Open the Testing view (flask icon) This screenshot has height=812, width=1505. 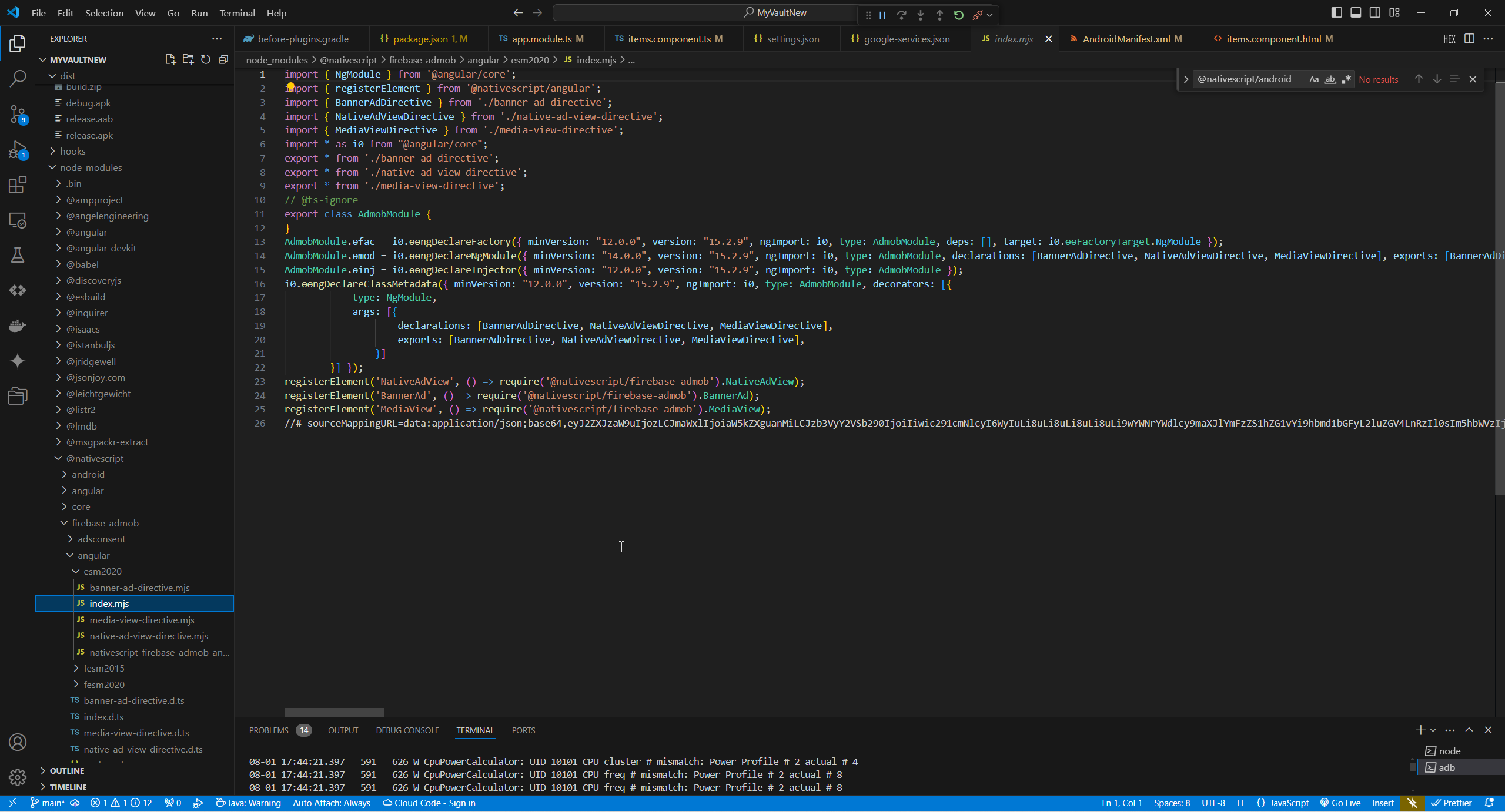tap(18, 254)
